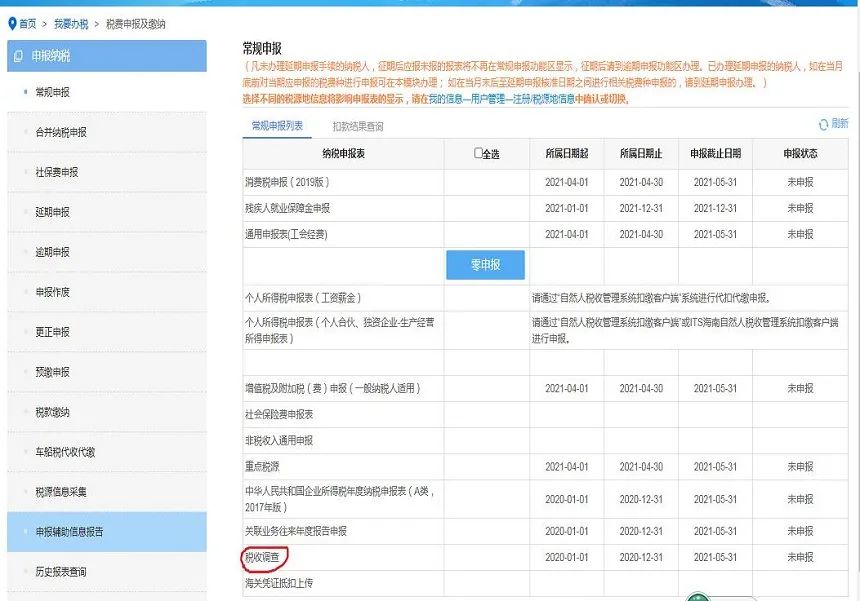Viewport: 860px width, 601px height.
Task: Switch to the 常规申报列表 tab
Action: (277, 126)
